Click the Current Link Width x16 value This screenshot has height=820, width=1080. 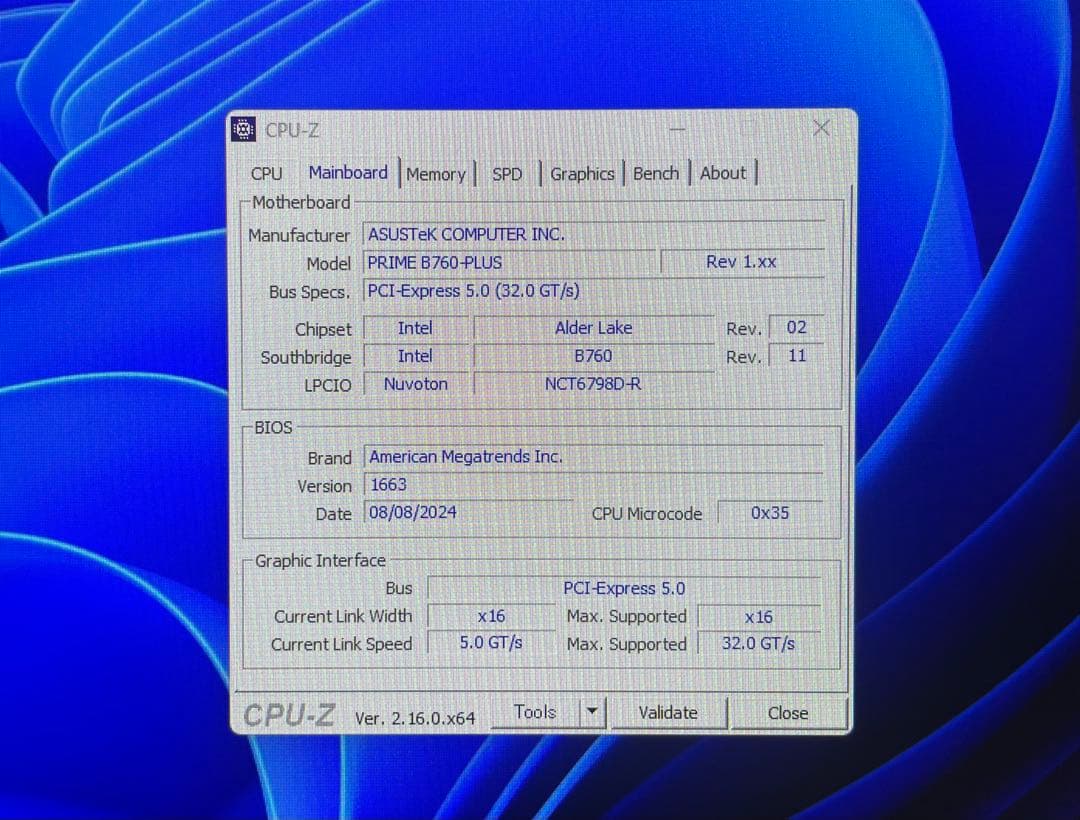click(491, 616)
